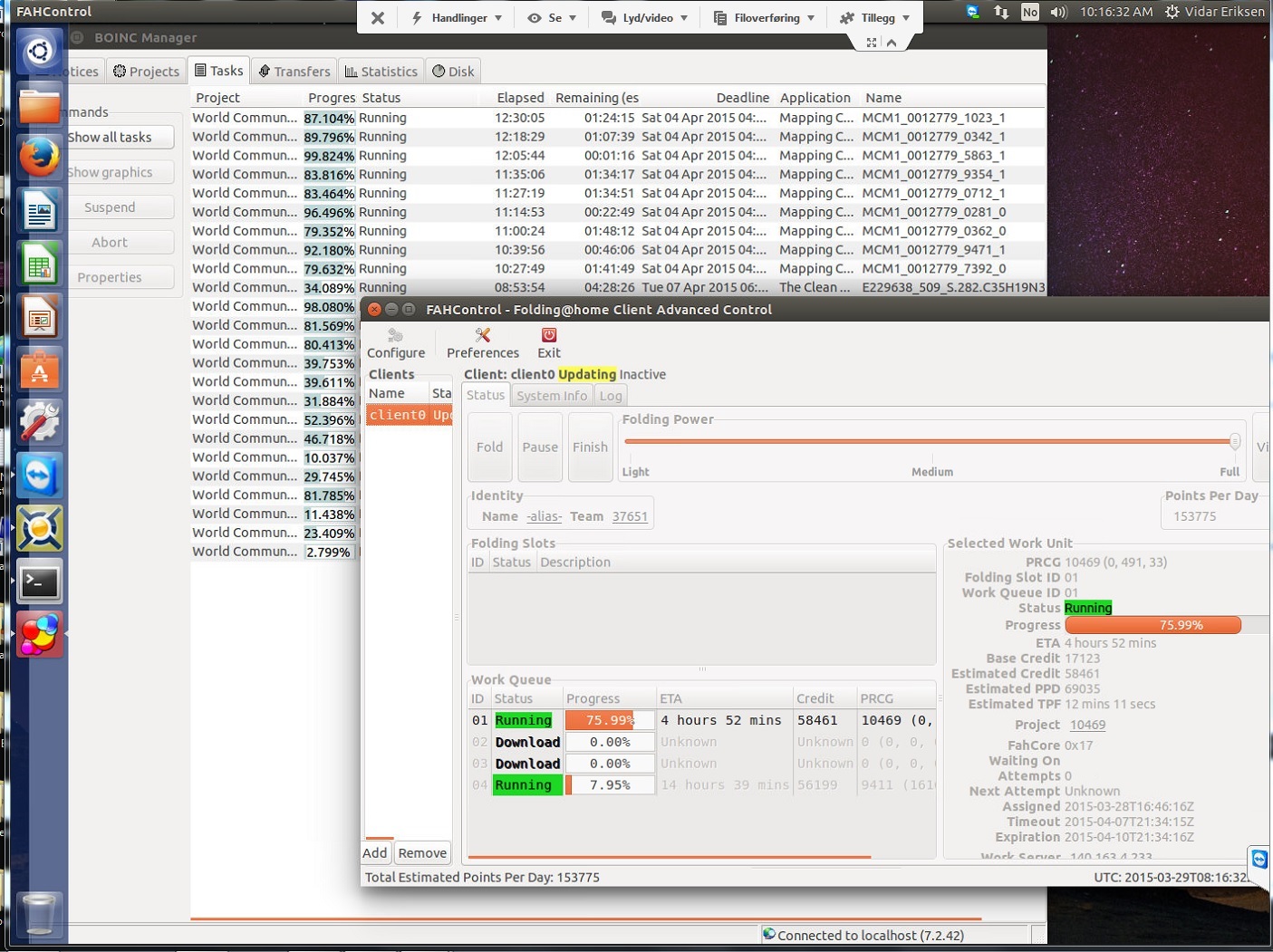The width and height of the screenshot is (1273, 952).
Task: Click the 7.95% progress bar in Work Queue
Action: tap(610, 785)
